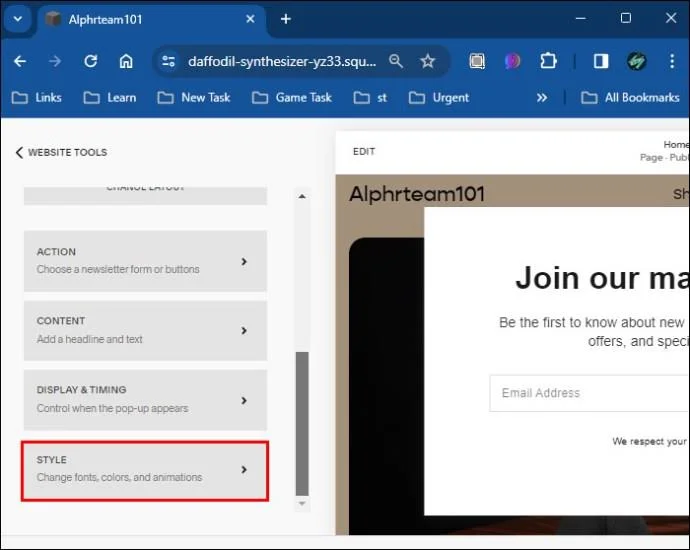The image size is (690, 550).
Task: Go back to the previous page
Action: point(20,61)
